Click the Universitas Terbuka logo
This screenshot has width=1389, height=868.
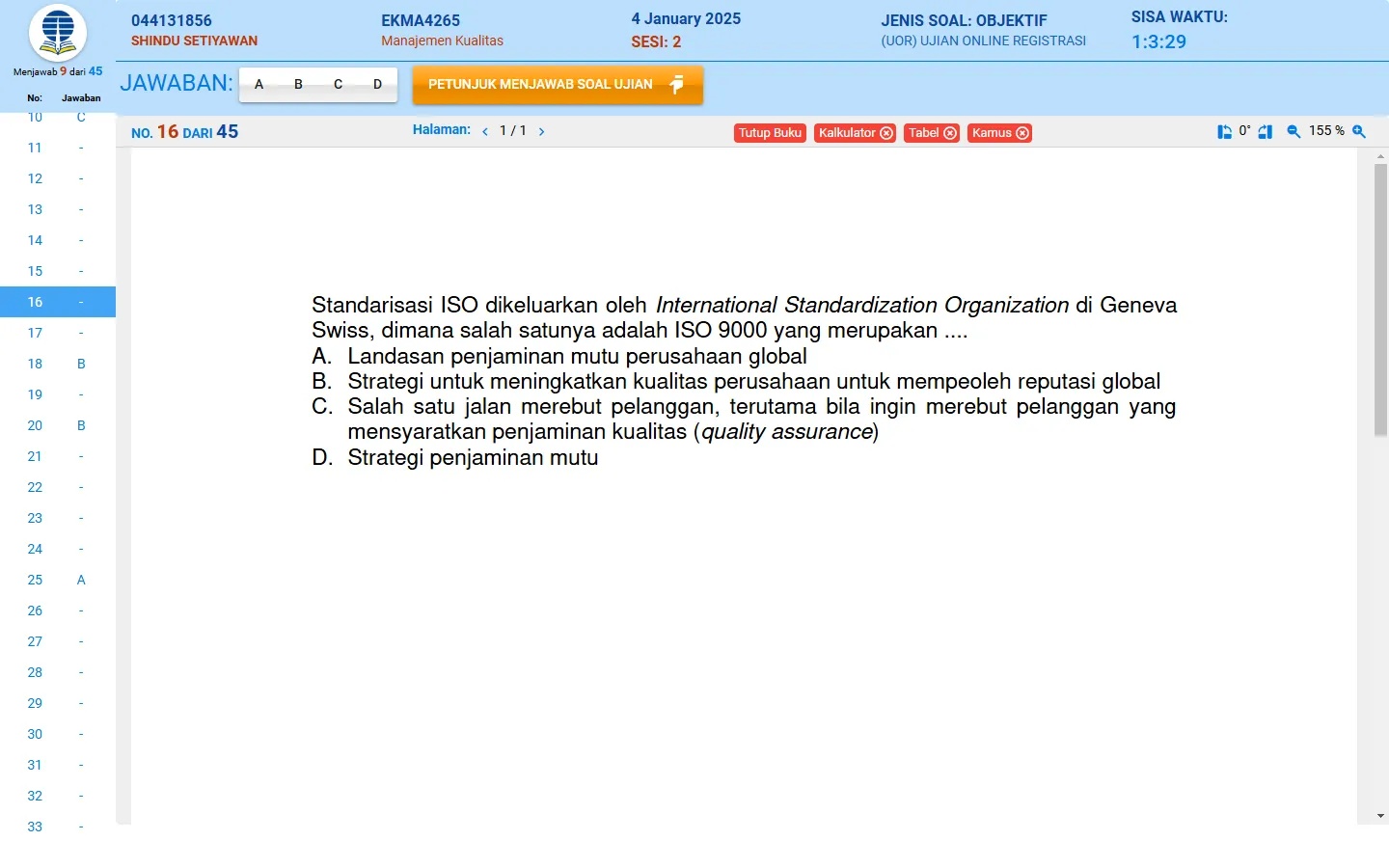pos(57,33)
